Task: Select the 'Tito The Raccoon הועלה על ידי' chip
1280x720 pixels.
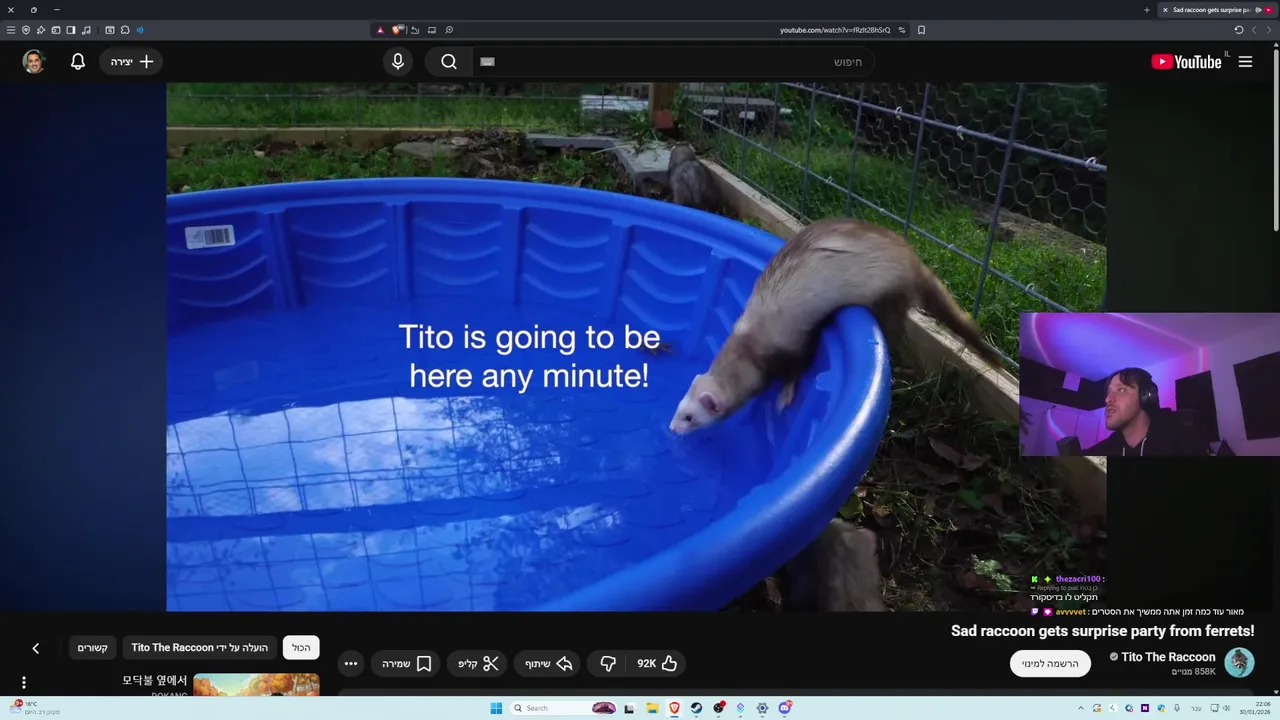Action: [200, 648]
